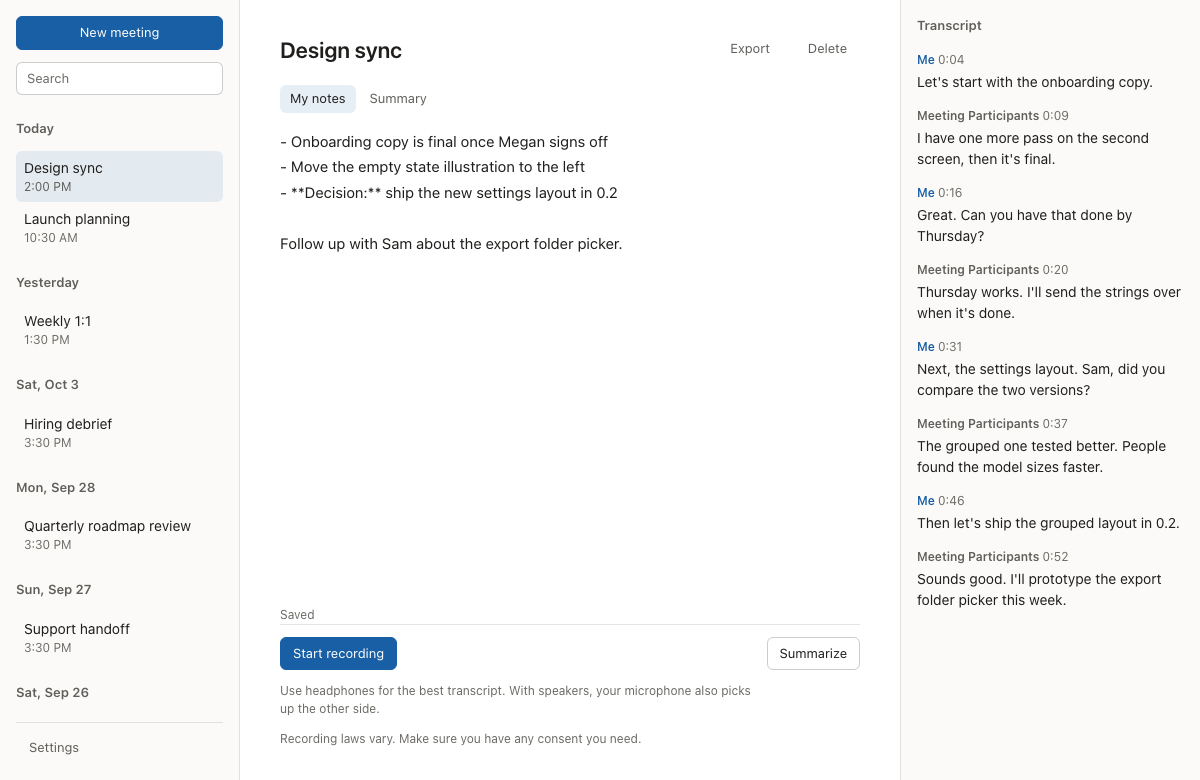Click the Saved status text
Viewport: 1200px width, 780px height.
click(297, 615)
